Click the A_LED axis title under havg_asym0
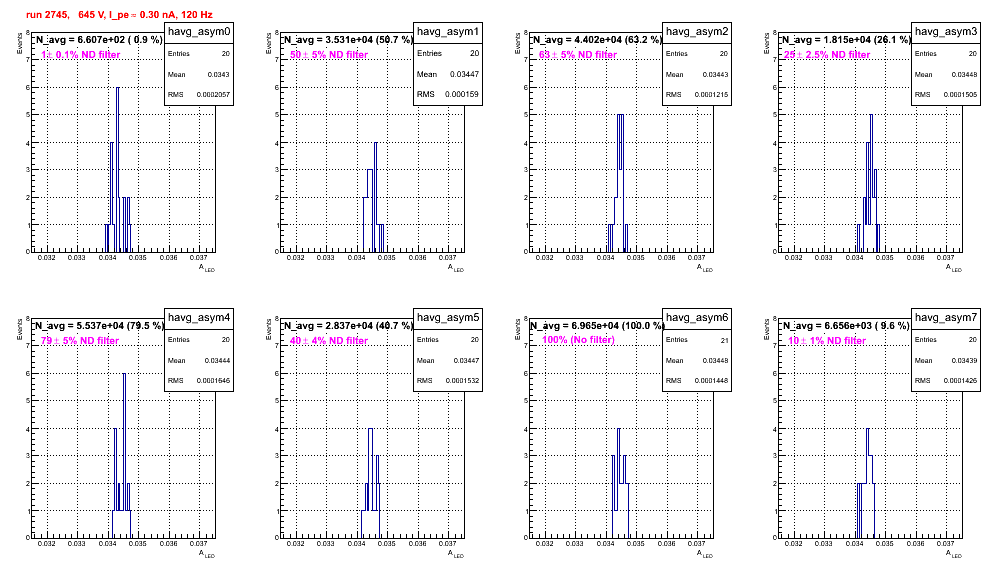 207,269
